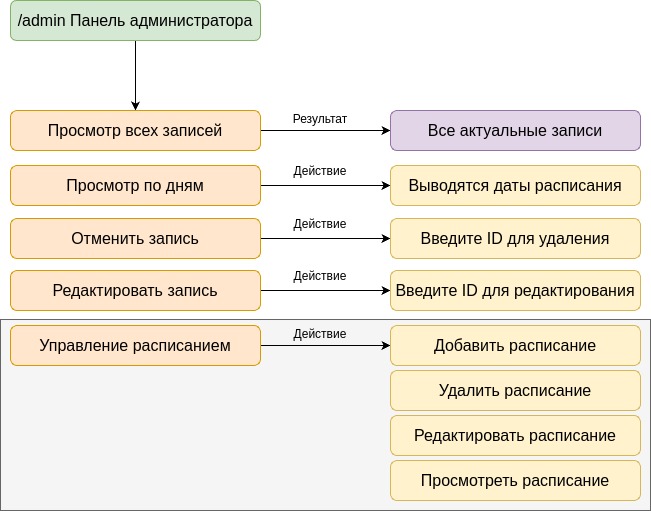Open the Просмотреть расписание option
651x511 pixels.
coord(514,480)
